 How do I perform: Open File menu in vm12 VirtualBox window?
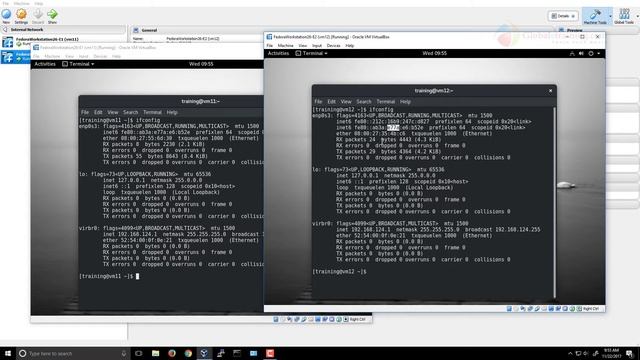269,46
